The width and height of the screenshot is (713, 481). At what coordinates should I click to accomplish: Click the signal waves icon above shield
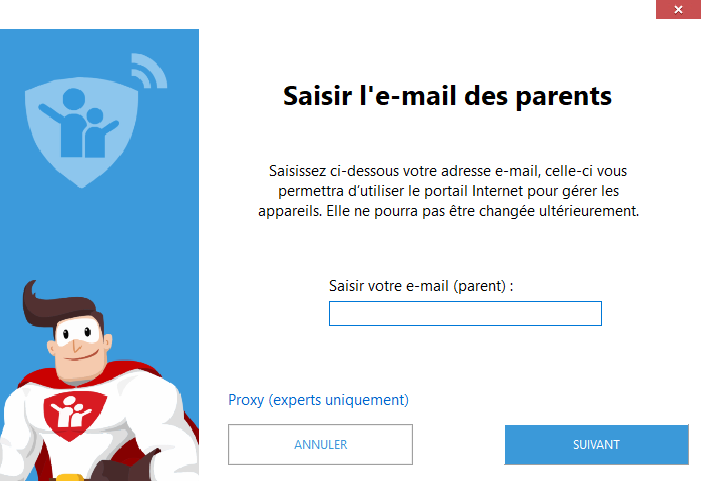[150, 70]
